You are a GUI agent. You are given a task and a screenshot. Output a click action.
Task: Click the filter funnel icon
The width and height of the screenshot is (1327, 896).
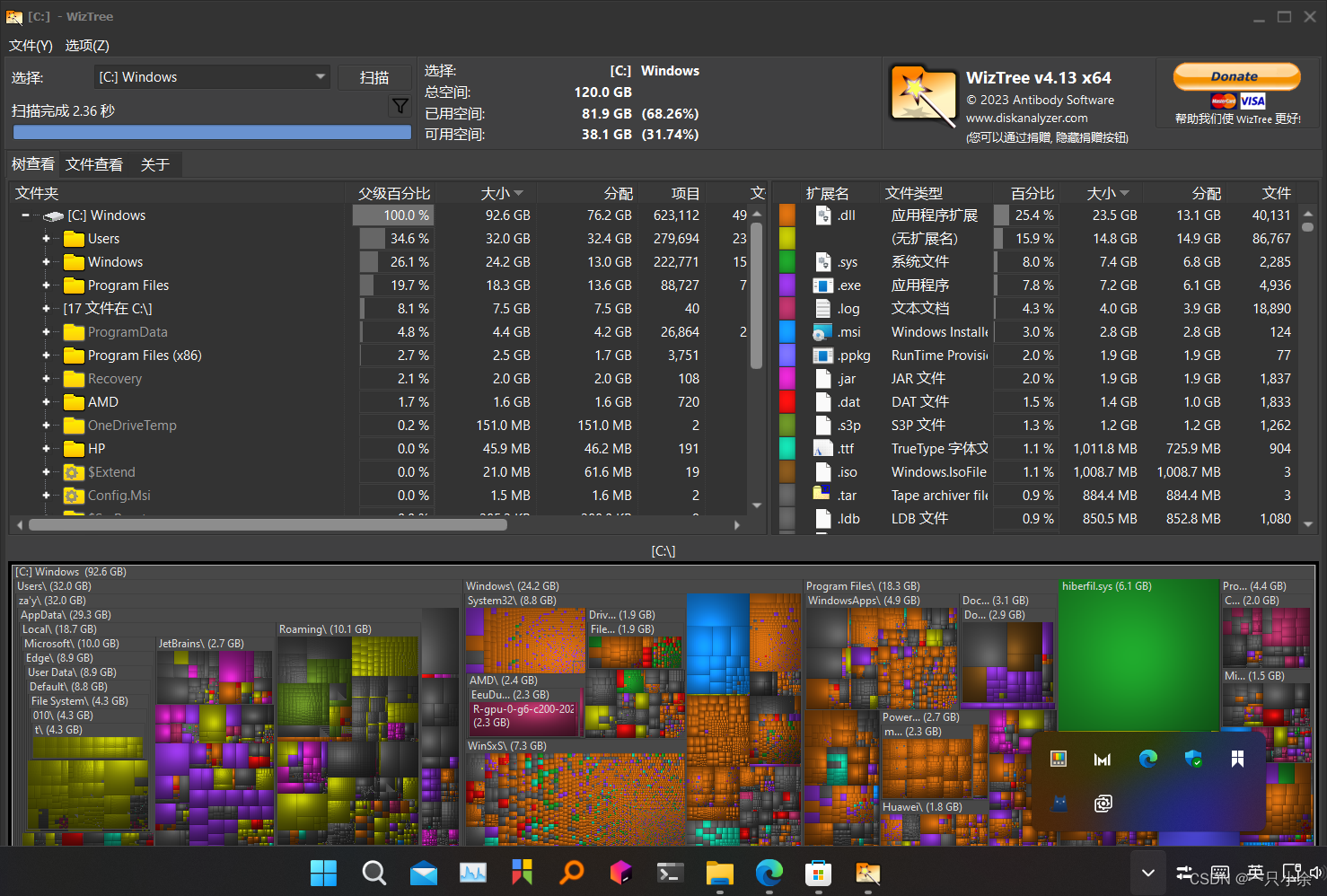pos(400,107)
